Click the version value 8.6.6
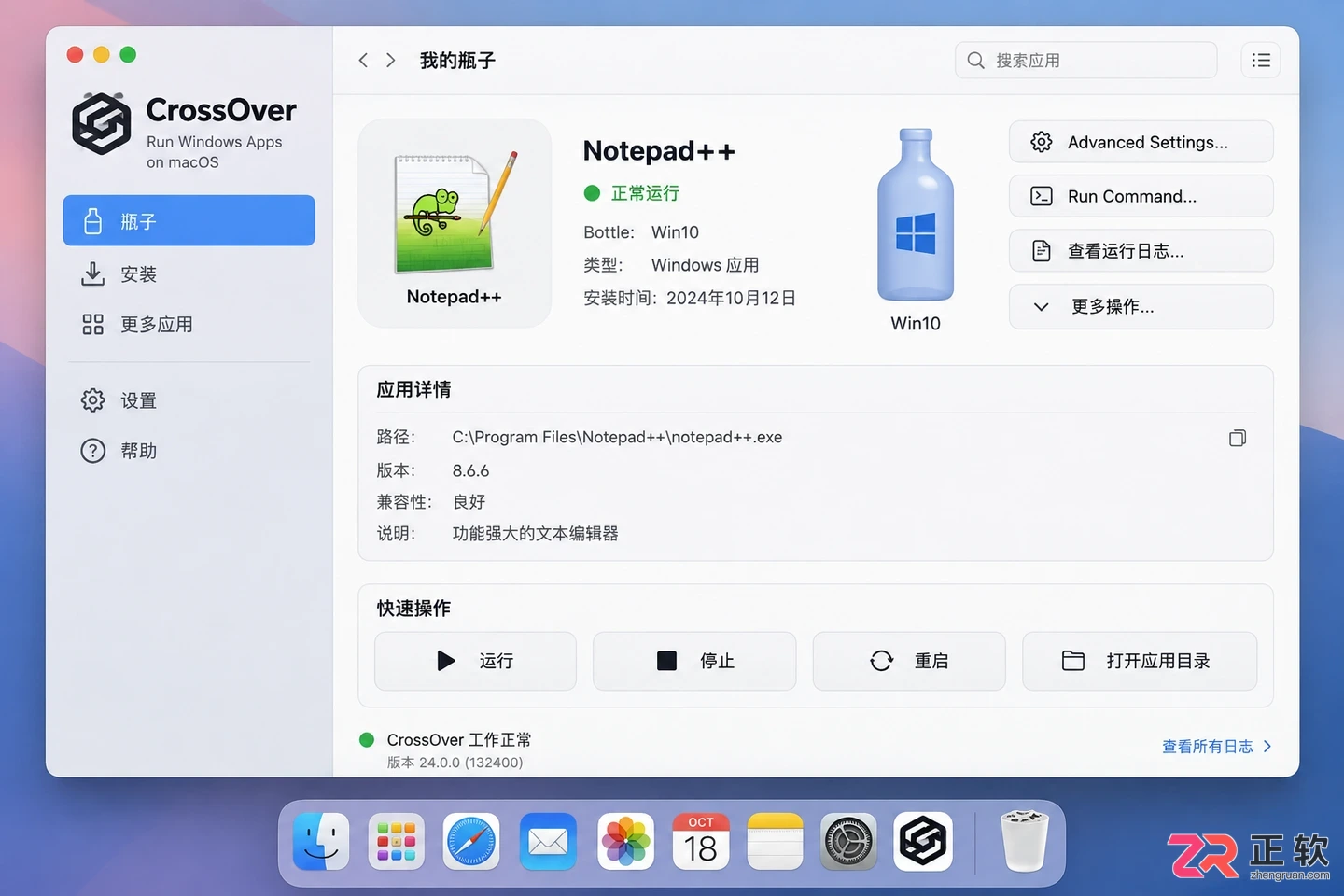The image size is (1344, 896). coord(470,470)
